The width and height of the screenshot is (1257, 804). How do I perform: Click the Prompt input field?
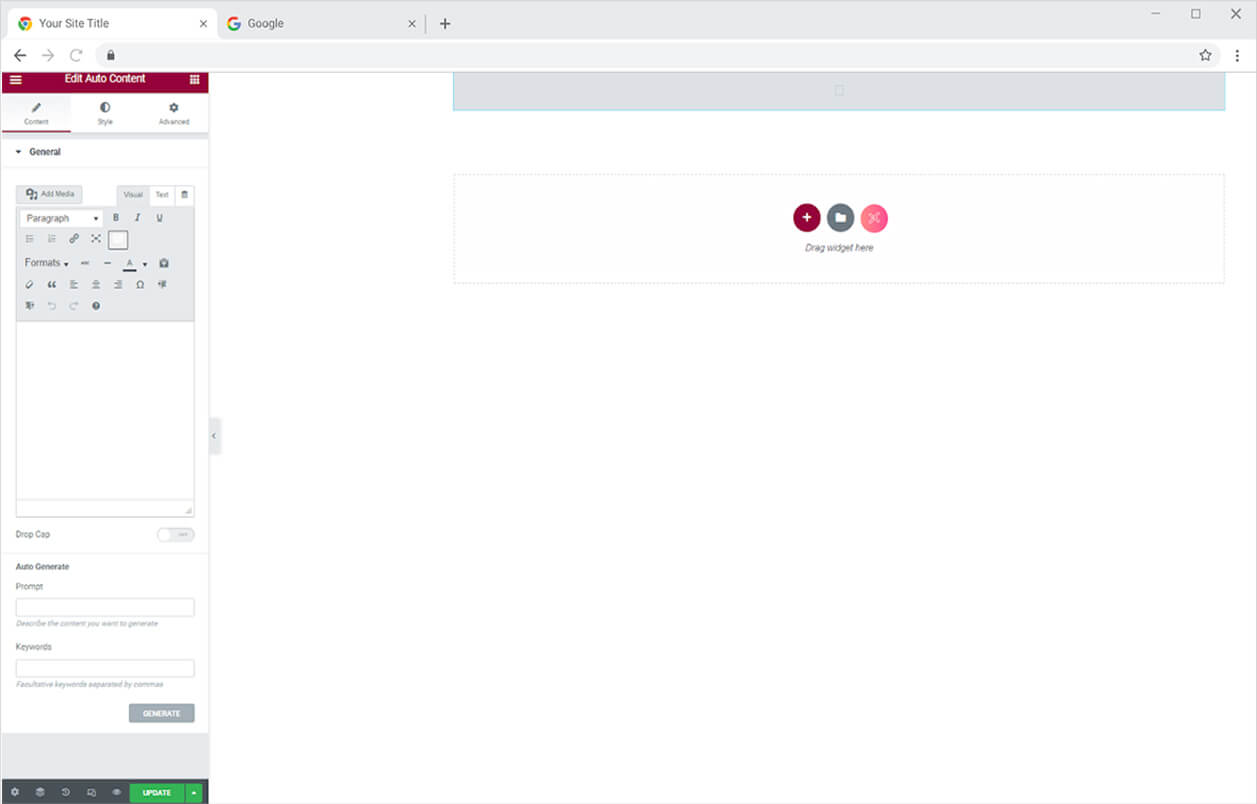(105, 607)
